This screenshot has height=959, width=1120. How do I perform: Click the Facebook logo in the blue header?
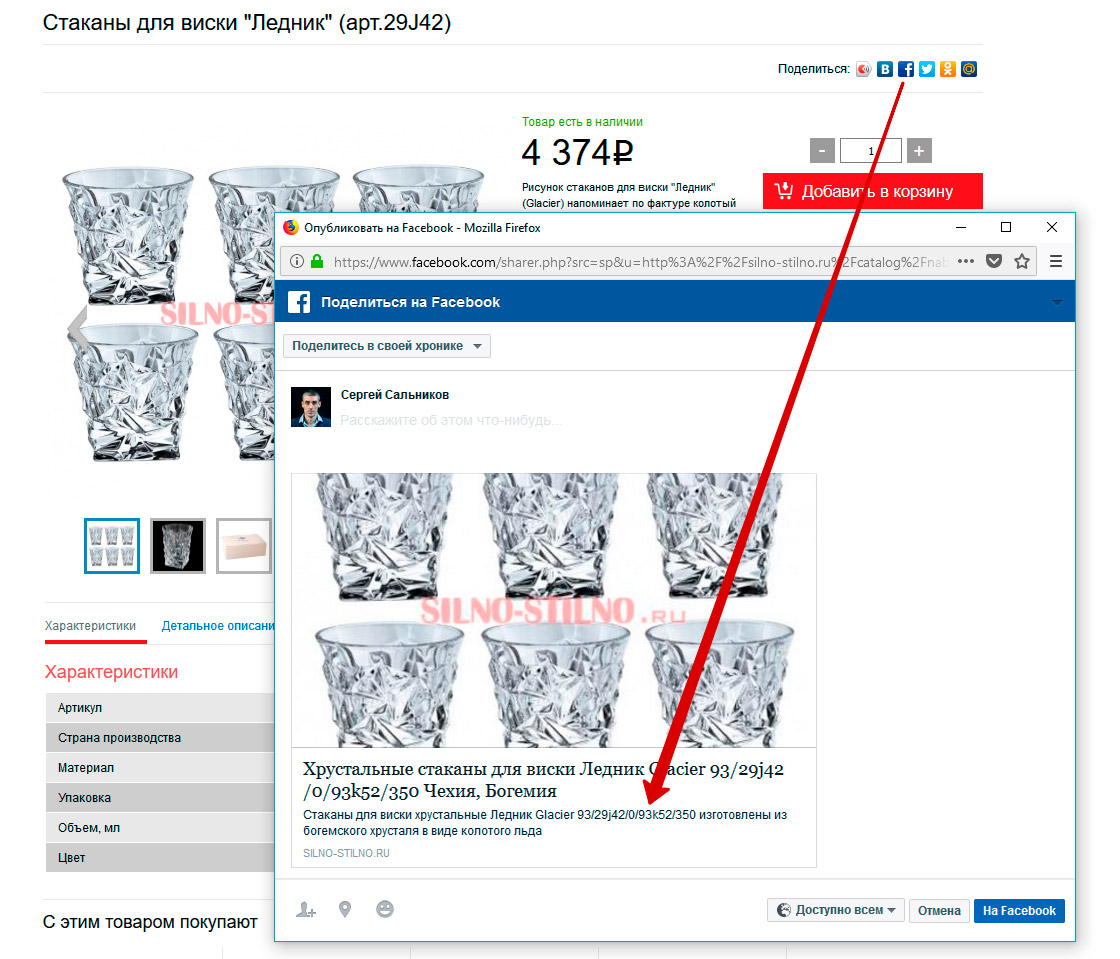coord(299,302)
